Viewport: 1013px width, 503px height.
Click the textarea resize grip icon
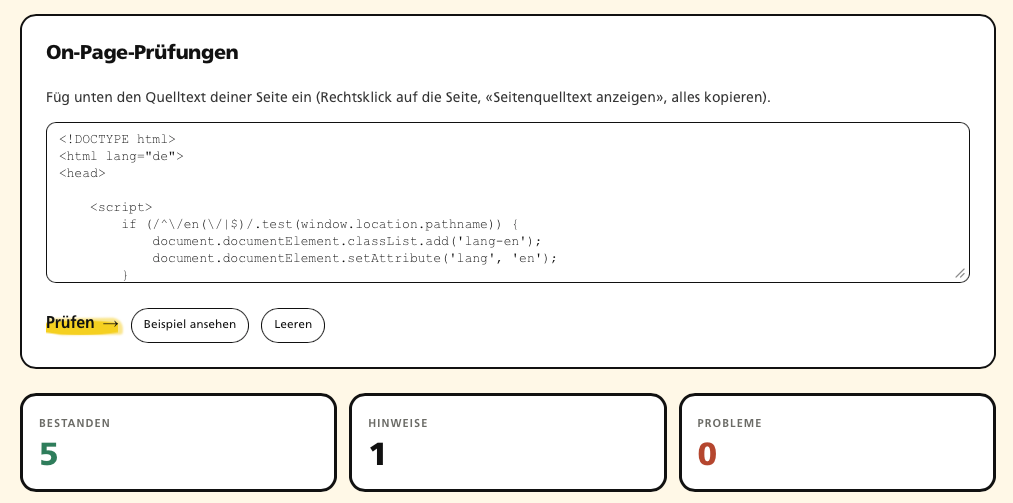pos(960,274)
